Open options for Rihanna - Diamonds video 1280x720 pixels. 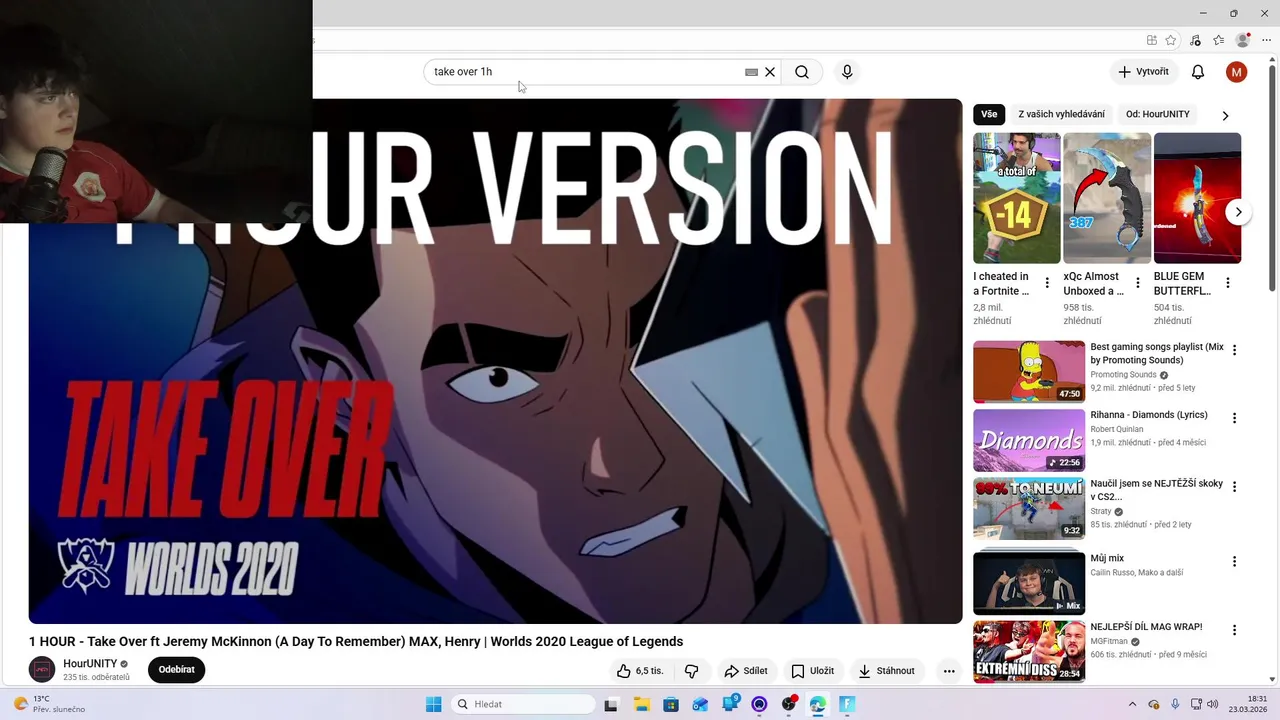pos(1234,418)
